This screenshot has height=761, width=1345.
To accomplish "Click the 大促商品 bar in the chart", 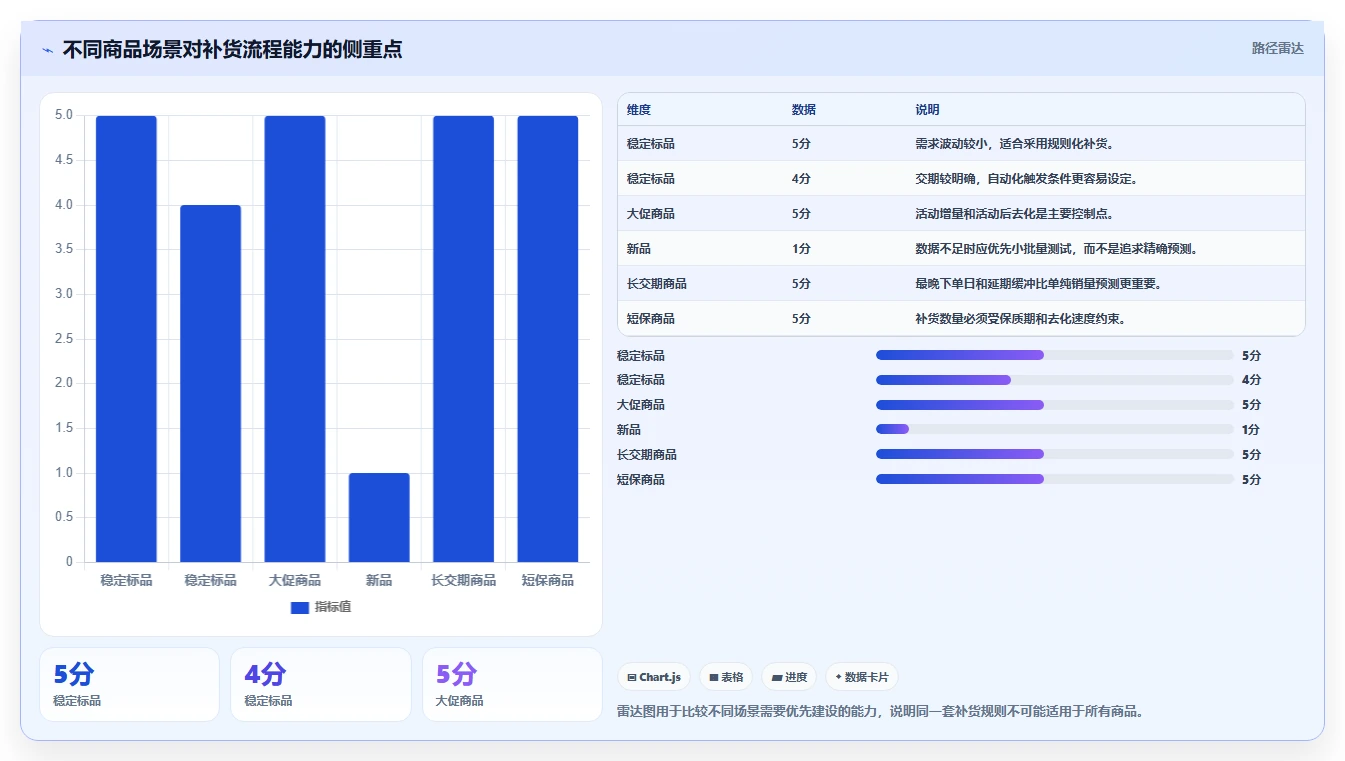I will click(295, 339).
